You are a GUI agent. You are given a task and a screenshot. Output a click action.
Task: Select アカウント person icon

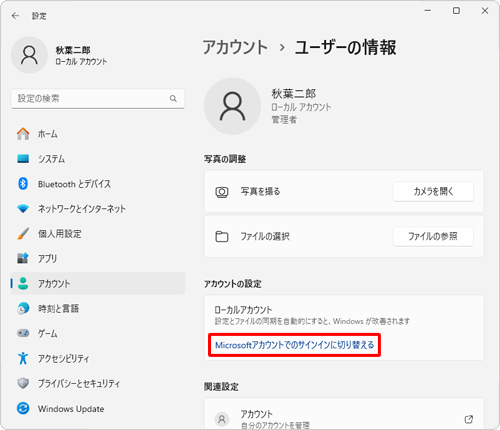coord(23,283)
